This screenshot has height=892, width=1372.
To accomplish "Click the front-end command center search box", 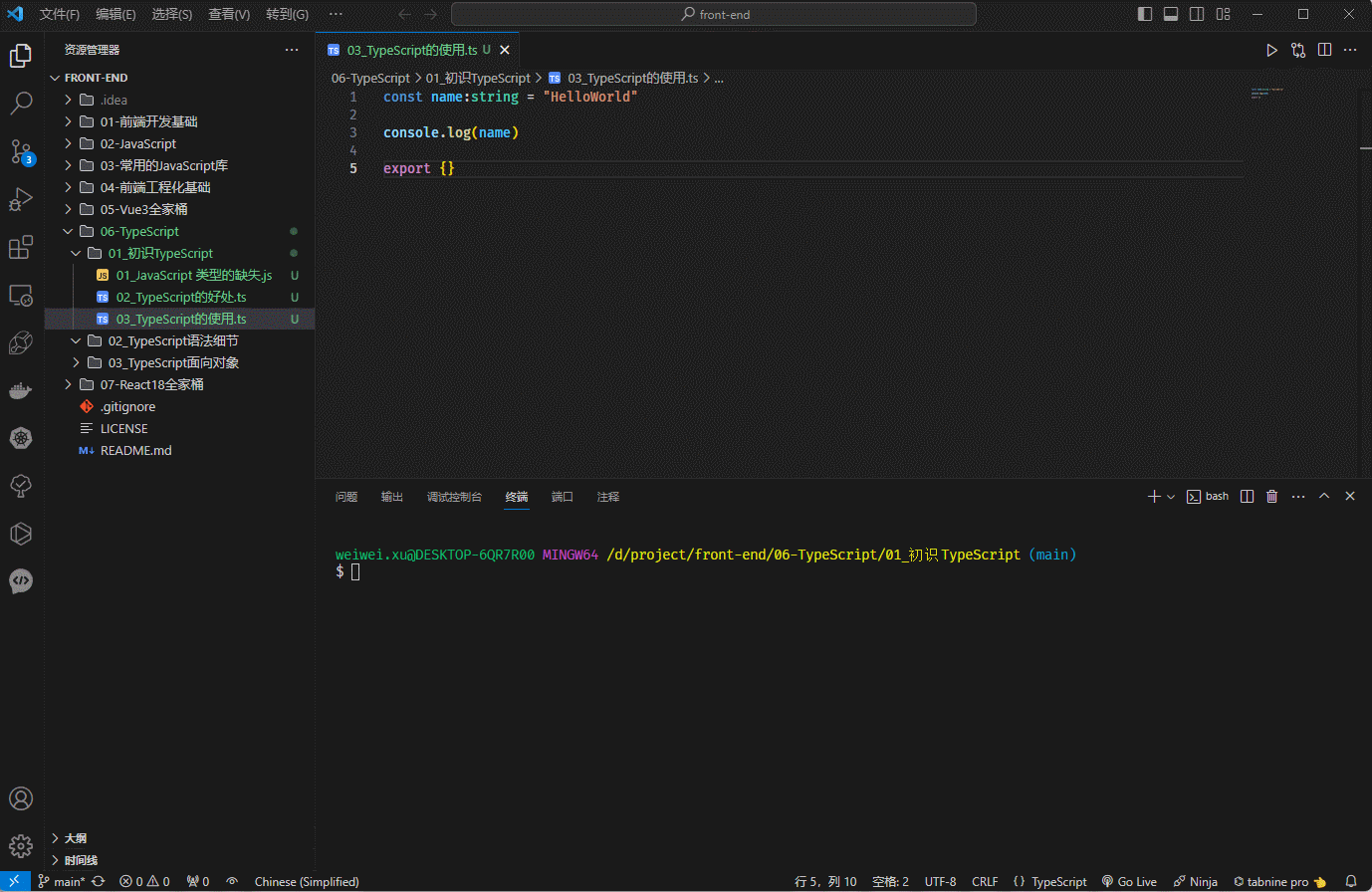I will click(713, 14).
